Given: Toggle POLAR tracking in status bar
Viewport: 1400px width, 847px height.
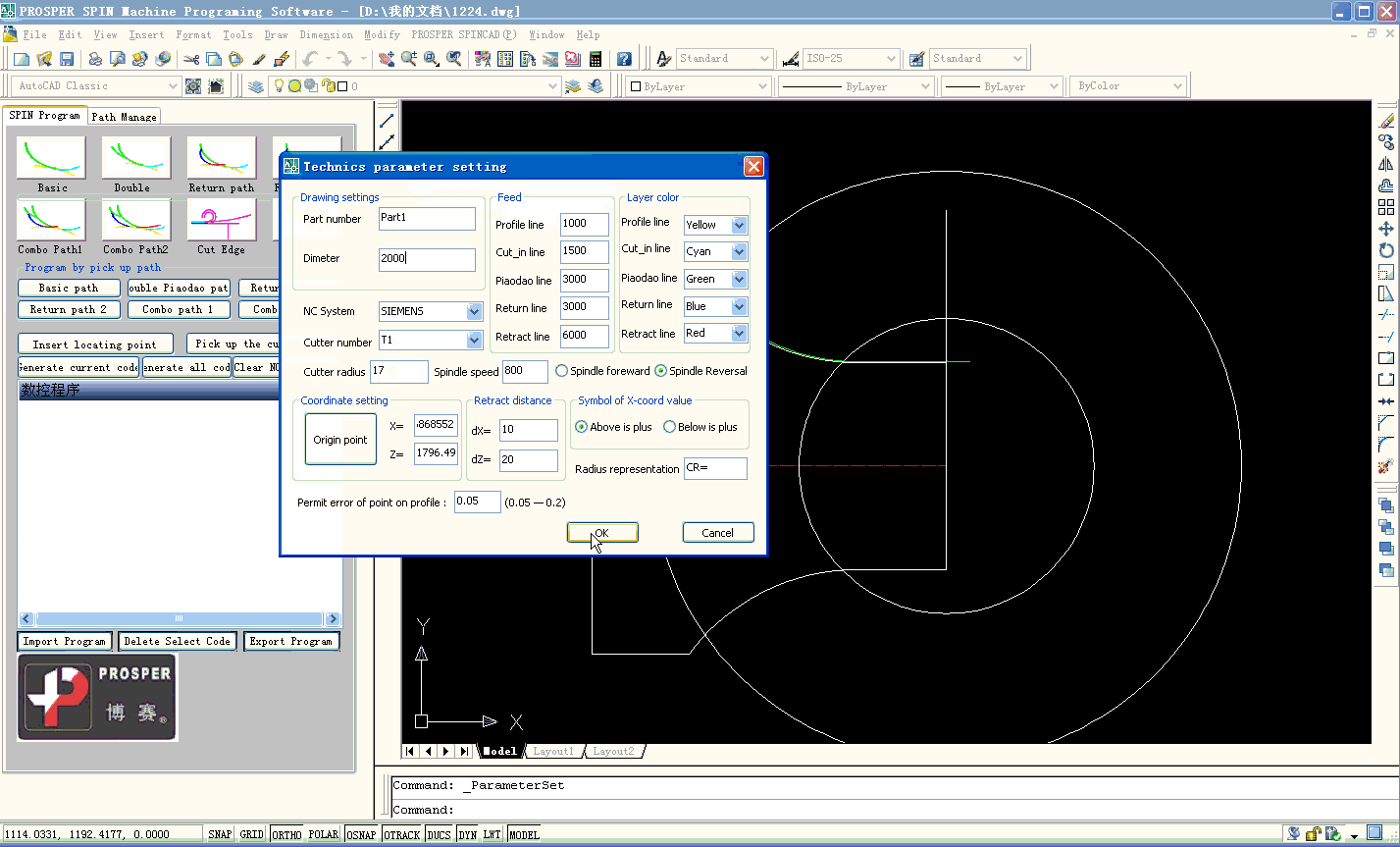Looking at the screenshot, I should pyautogui.click(x=324, y=834).
